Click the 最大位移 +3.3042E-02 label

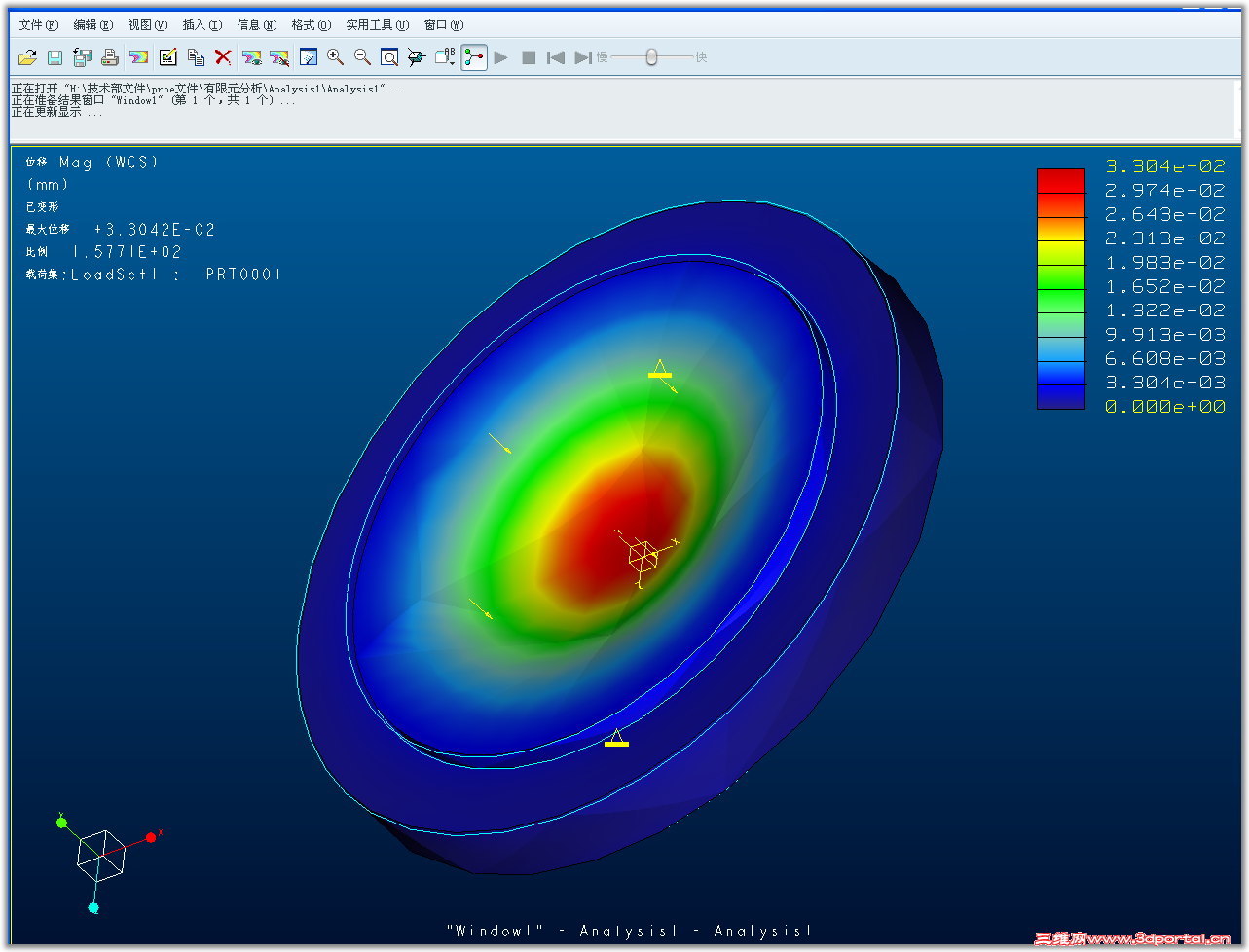[121, 230]
